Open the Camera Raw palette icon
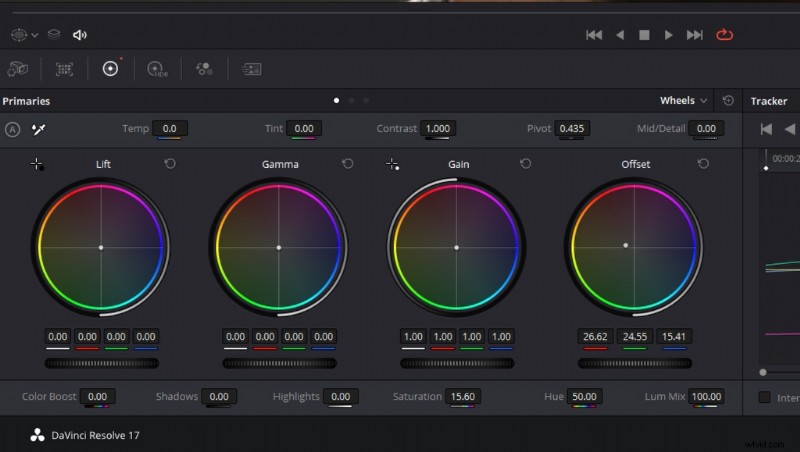The width and height of the screenshot is (800, 452). (x=18, y=68)
